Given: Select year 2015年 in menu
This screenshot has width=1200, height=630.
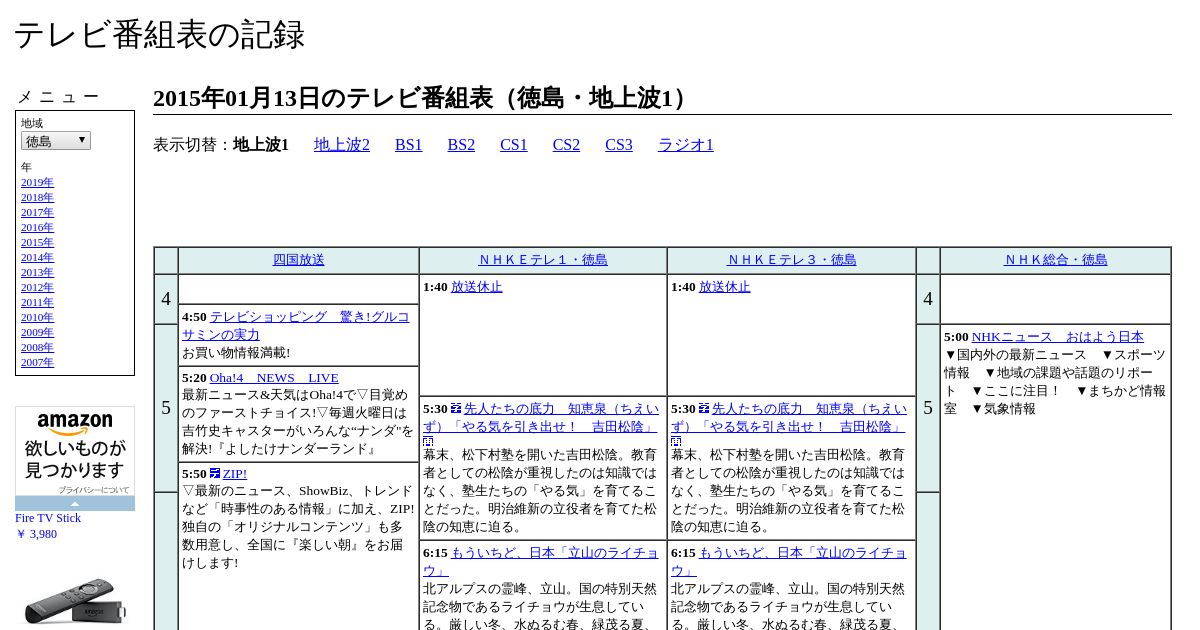Looking at the screenshot, I should [37, 242].
